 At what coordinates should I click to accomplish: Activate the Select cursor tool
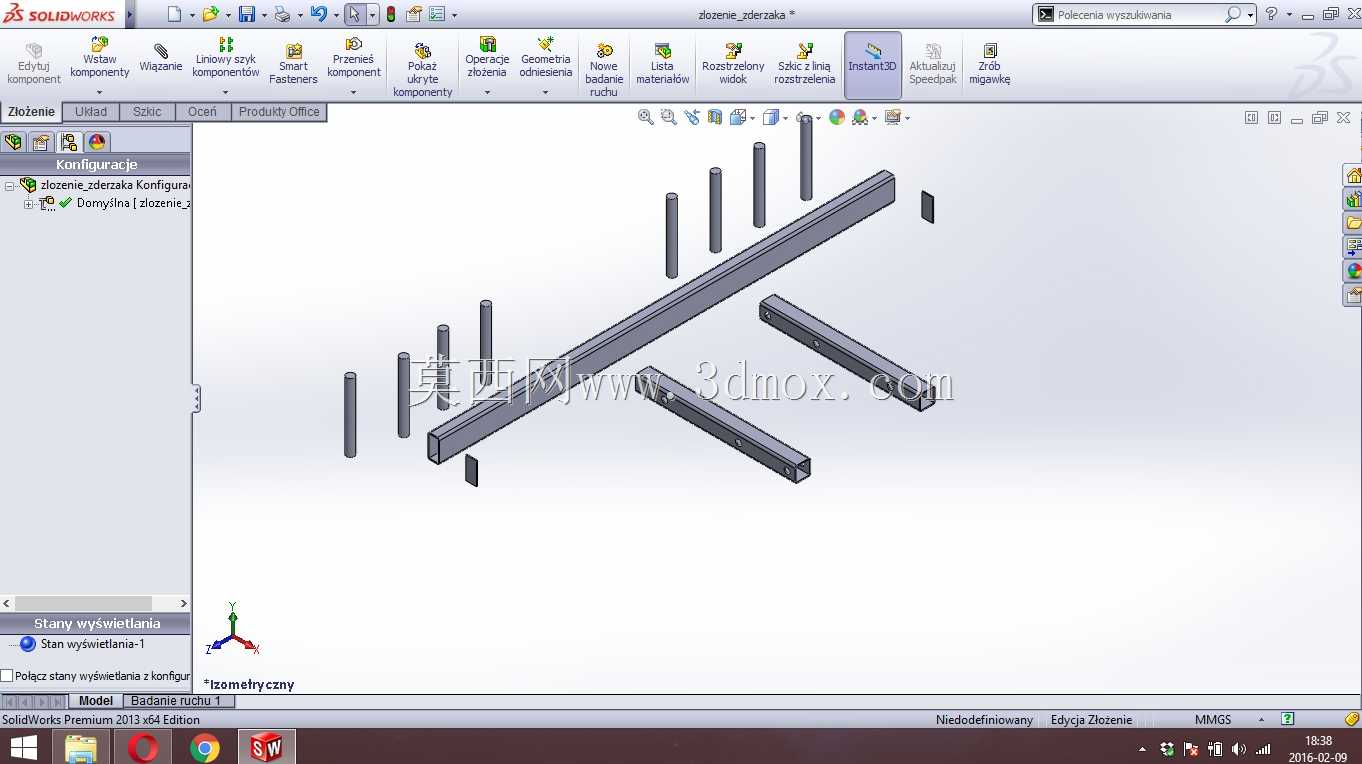tap(354, 14)
